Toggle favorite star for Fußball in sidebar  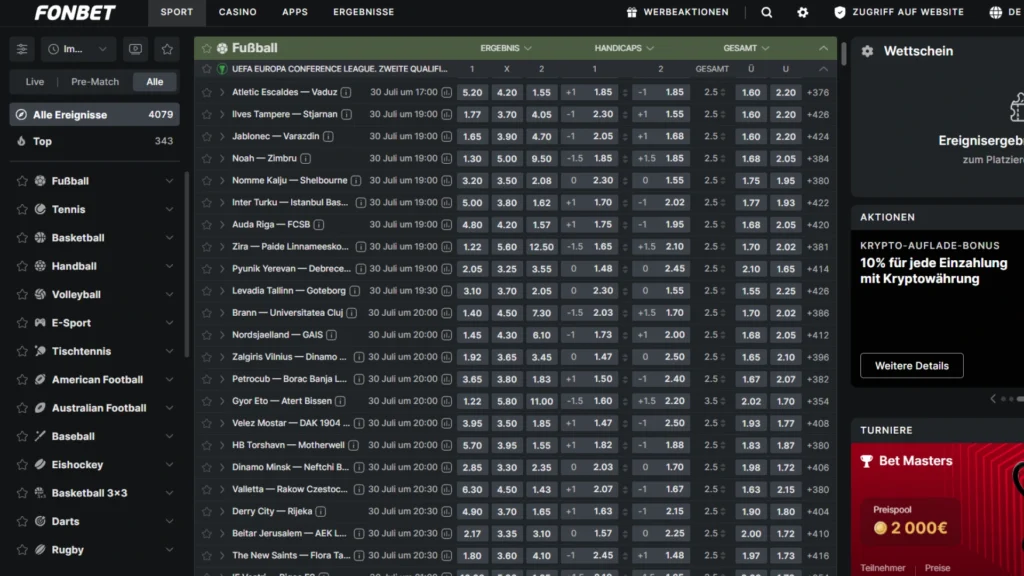tap(22, 181)
